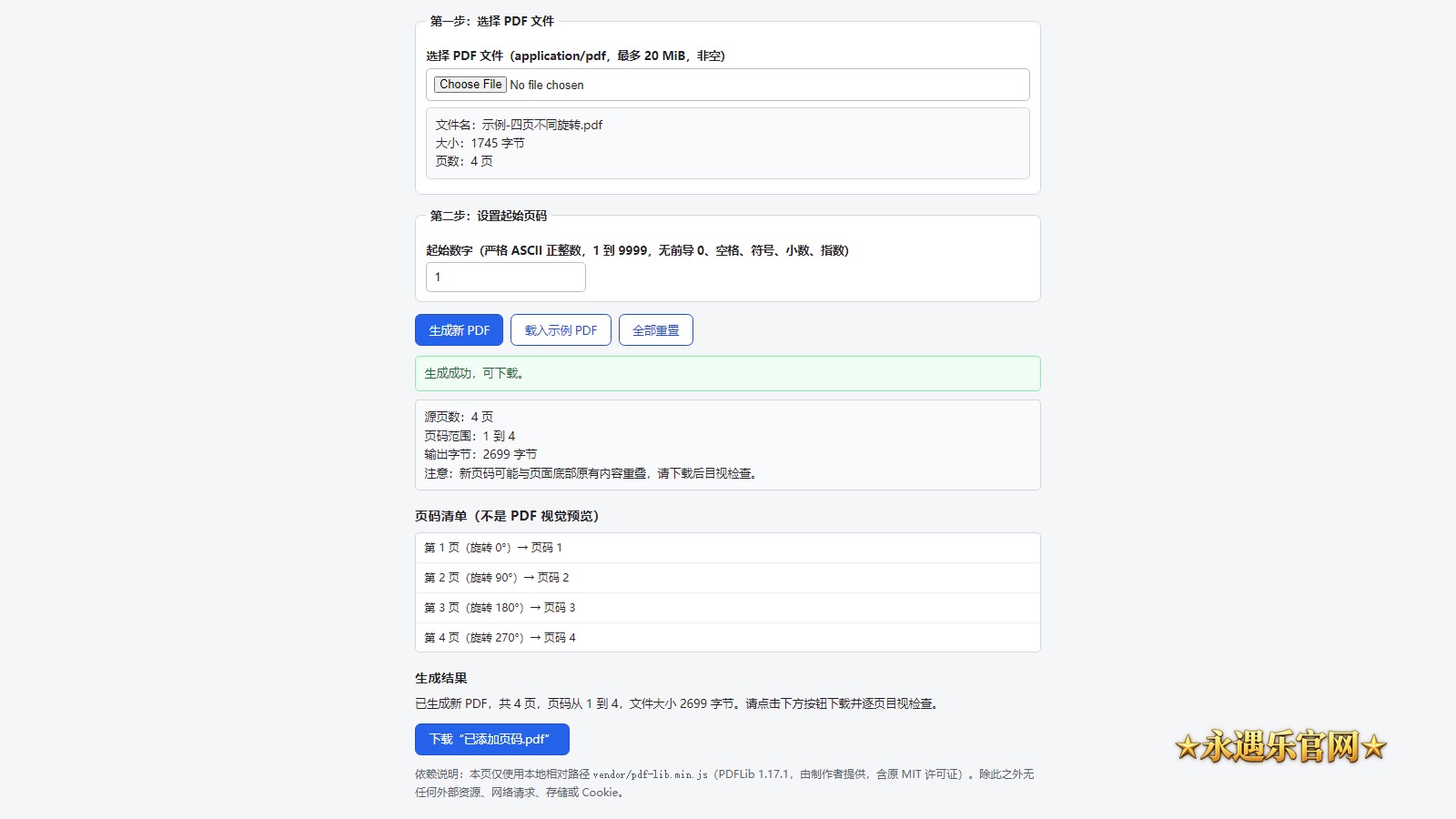
Task: Click the 生成成功，可下载 status message
Action: coord(728,373)
